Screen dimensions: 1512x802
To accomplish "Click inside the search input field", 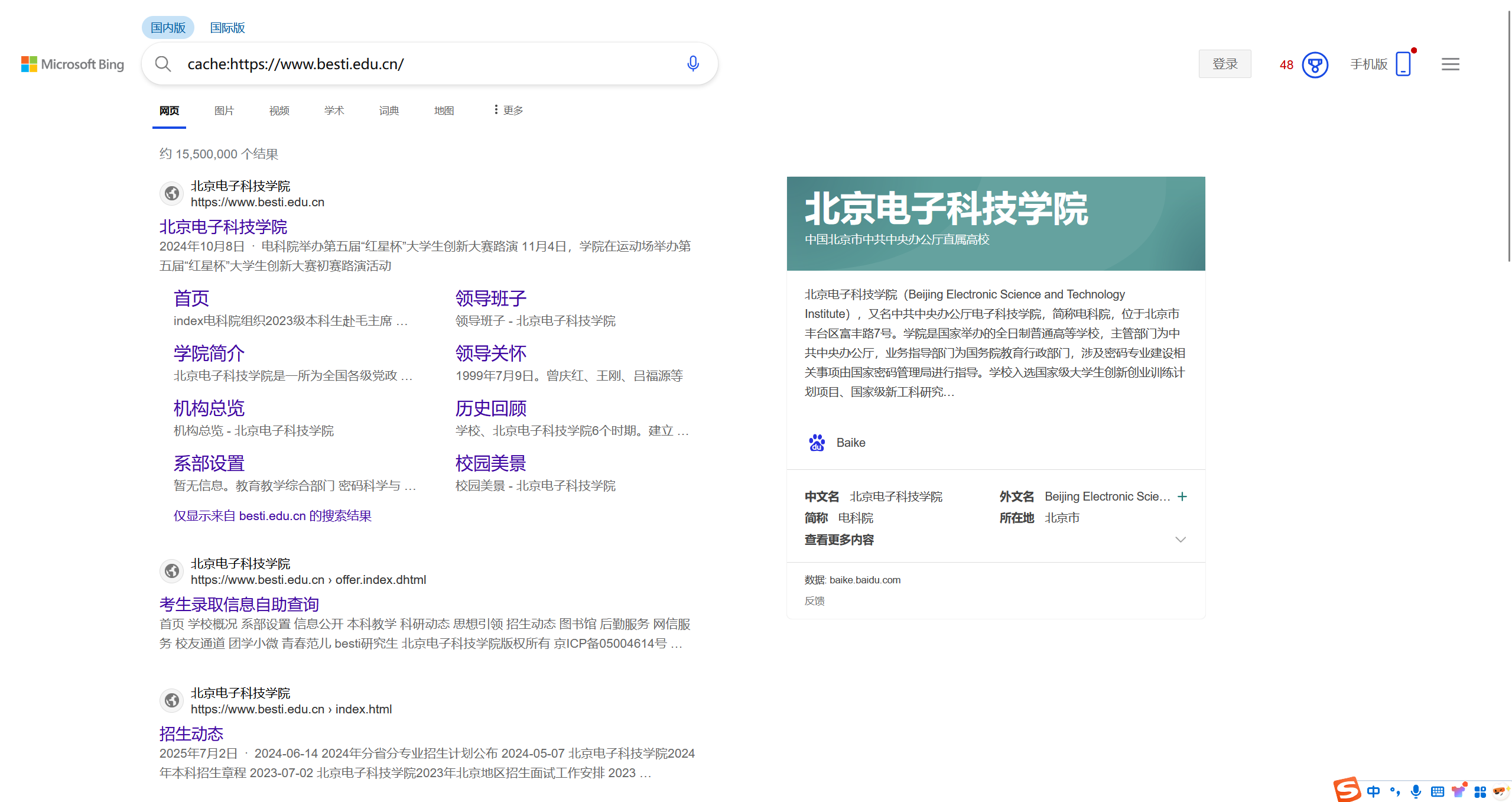I will tap(414, 64).
